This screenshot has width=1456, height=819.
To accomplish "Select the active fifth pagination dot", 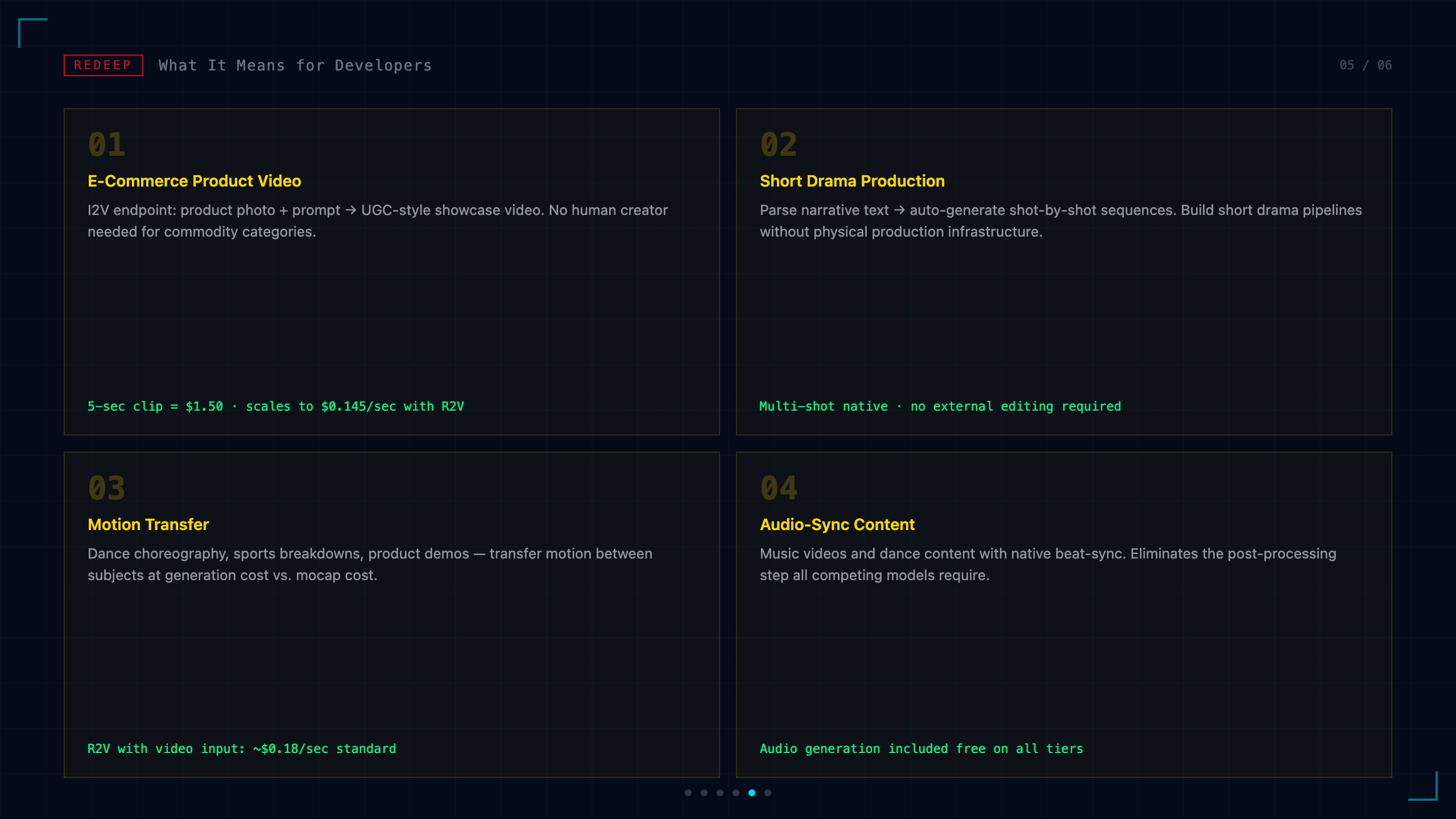I will pyautogui.click(x=752, y=793).
